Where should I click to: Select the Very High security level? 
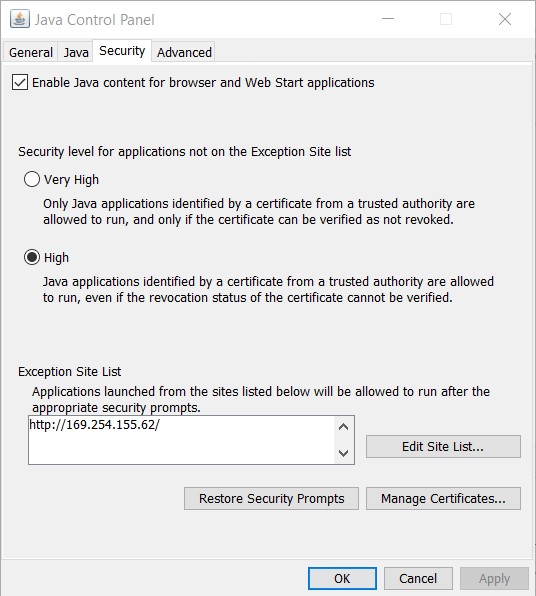[x=32, y=179]
